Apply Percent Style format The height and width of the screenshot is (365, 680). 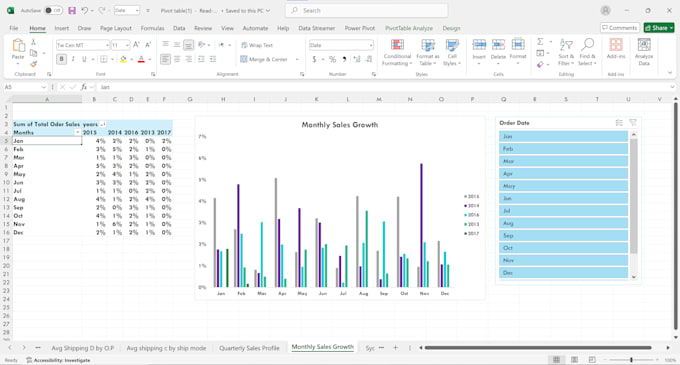click(x=333, y=59)
